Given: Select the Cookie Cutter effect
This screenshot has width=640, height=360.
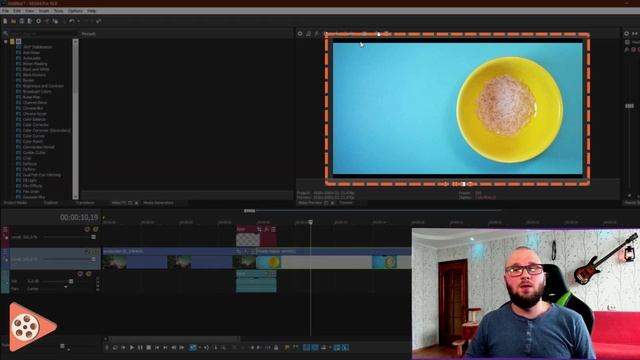Looking at the screenshot, I should click(34, 153).
